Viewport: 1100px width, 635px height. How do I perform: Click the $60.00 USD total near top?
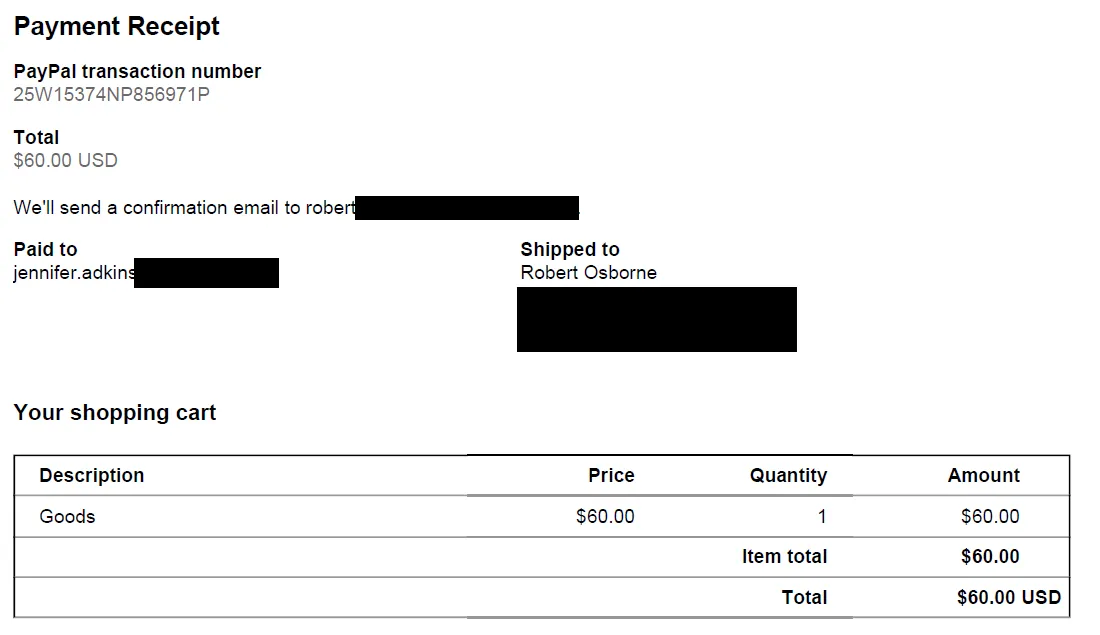click(65, 161)
